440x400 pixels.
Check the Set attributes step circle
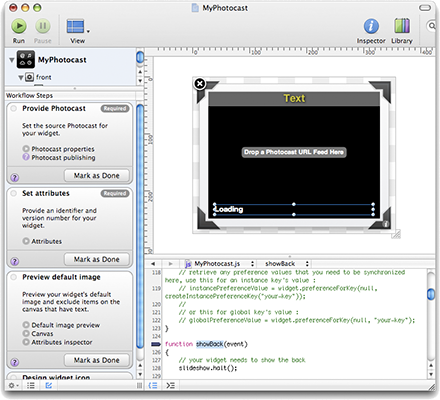[x=14, y=193]
